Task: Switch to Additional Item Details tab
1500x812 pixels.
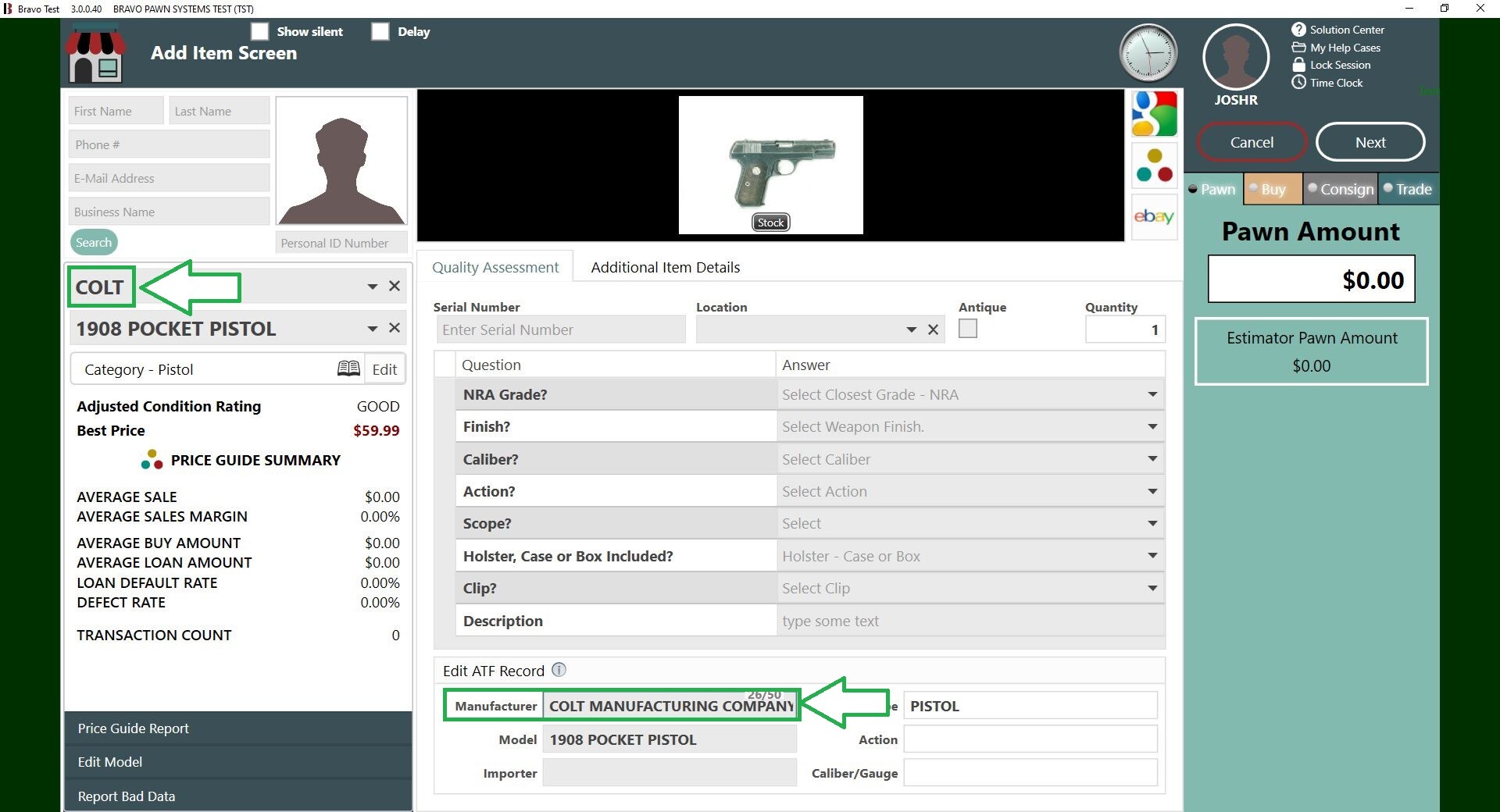Action: (665, 267)
